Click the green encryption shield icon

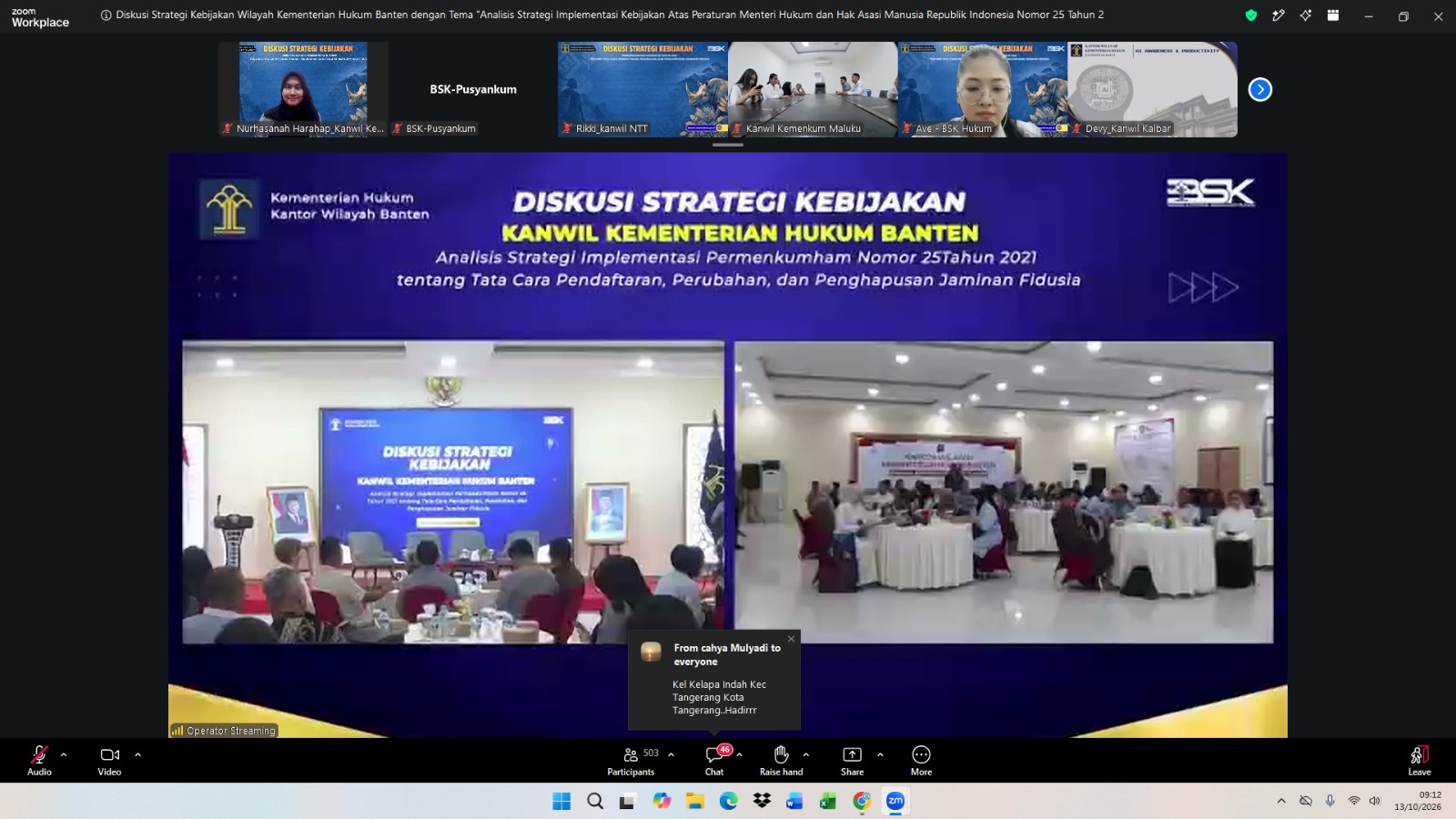(1251, 15)
